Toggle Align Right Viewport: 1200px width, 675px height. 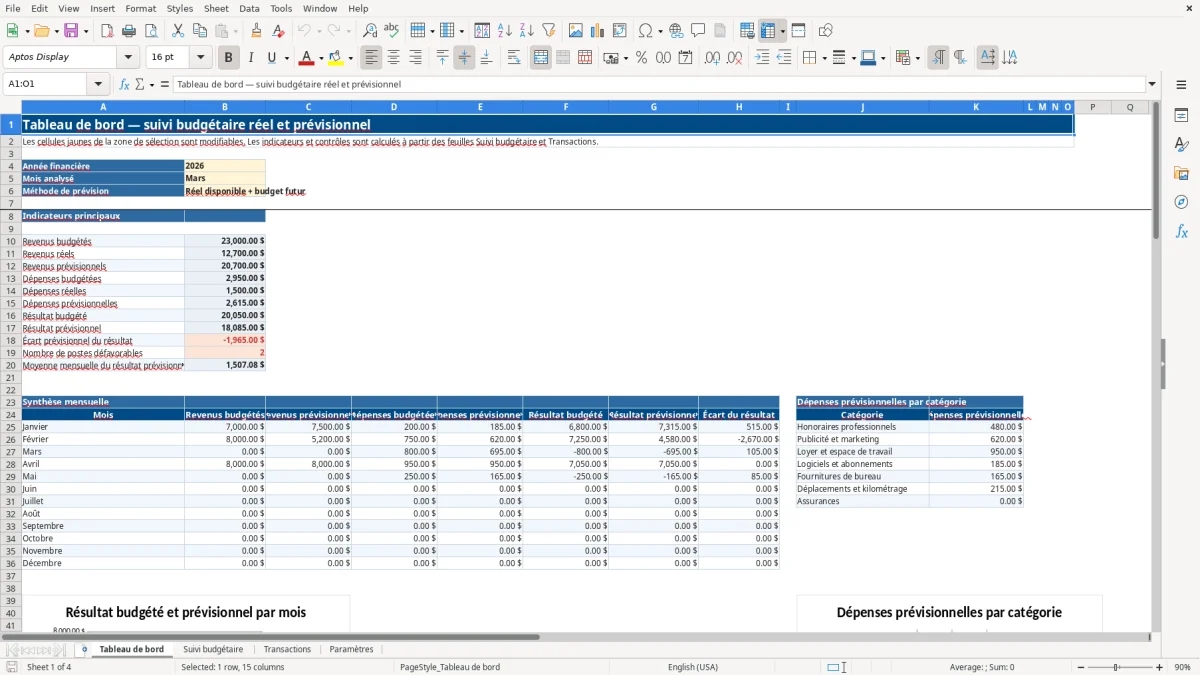(x=415, y=58)
